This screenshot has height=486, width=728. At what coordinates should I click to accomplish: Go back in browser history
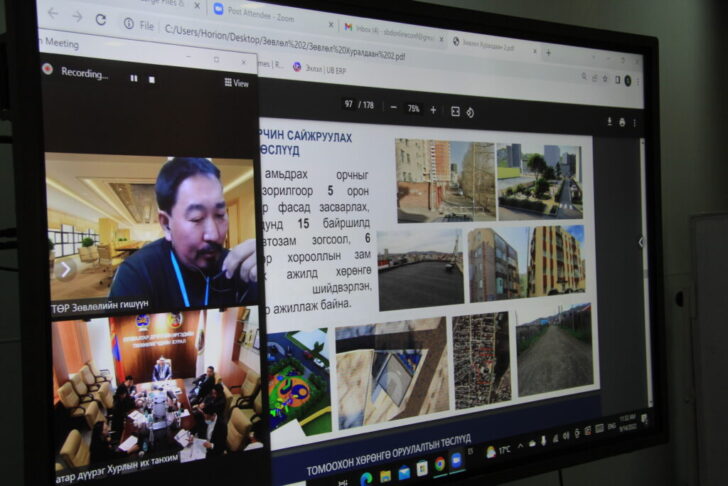pyautogui.click(x=53, y=14)
